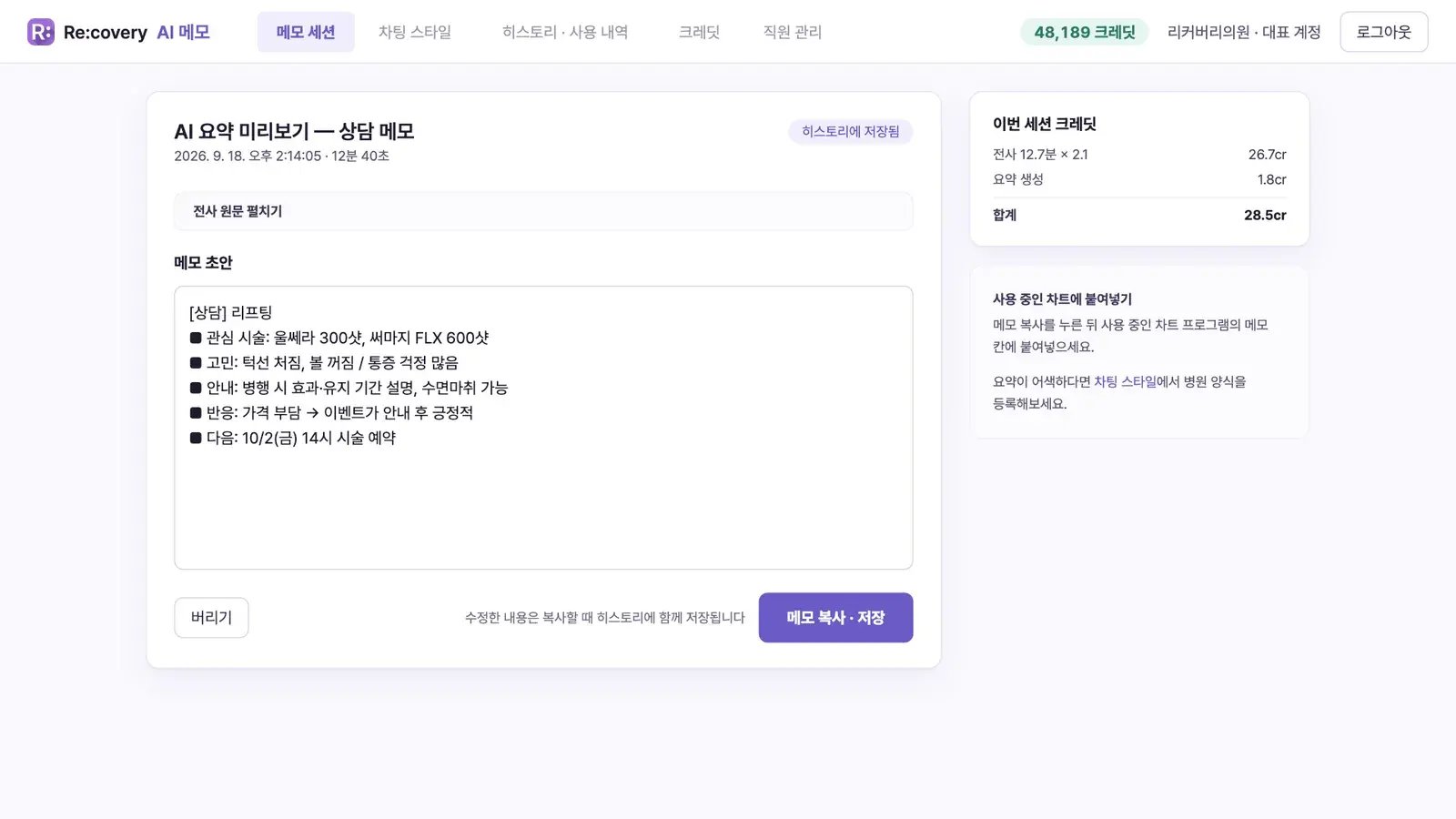Open the 메모 세션 tab
The height and width of the screenshot is (819, 1456).
306,32
